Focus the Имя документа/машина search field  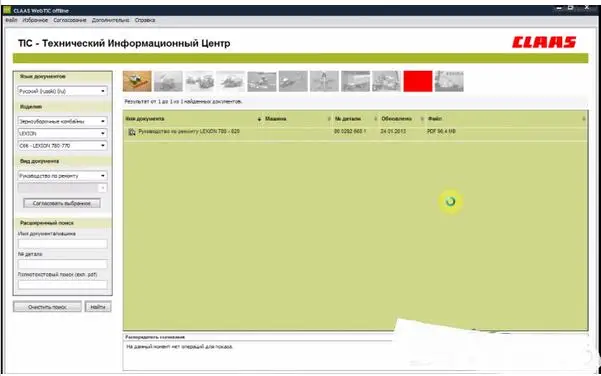point(62,244)
